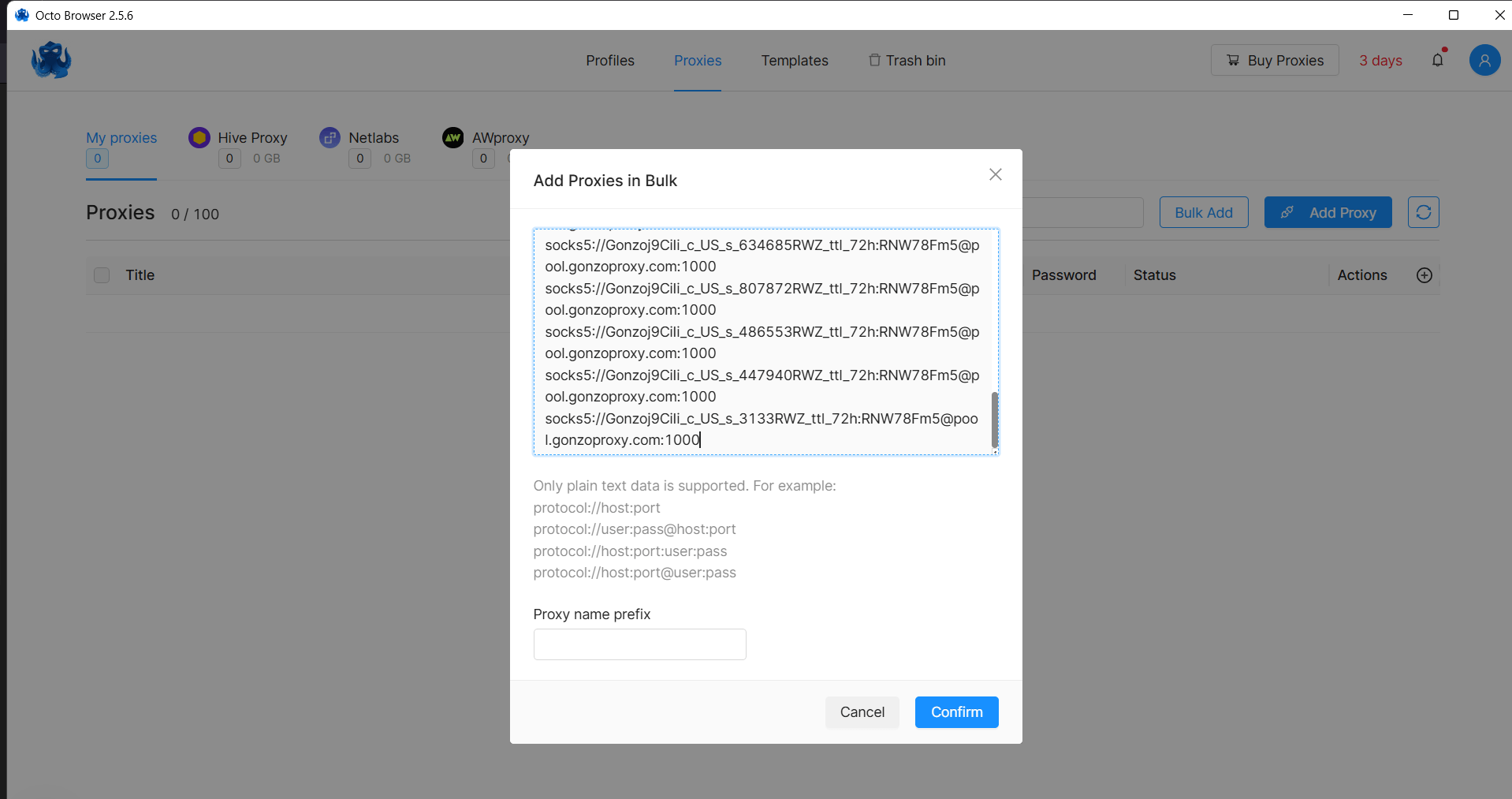
Task: Select the Netlabs provider icon
Action: tap(330, 137)
